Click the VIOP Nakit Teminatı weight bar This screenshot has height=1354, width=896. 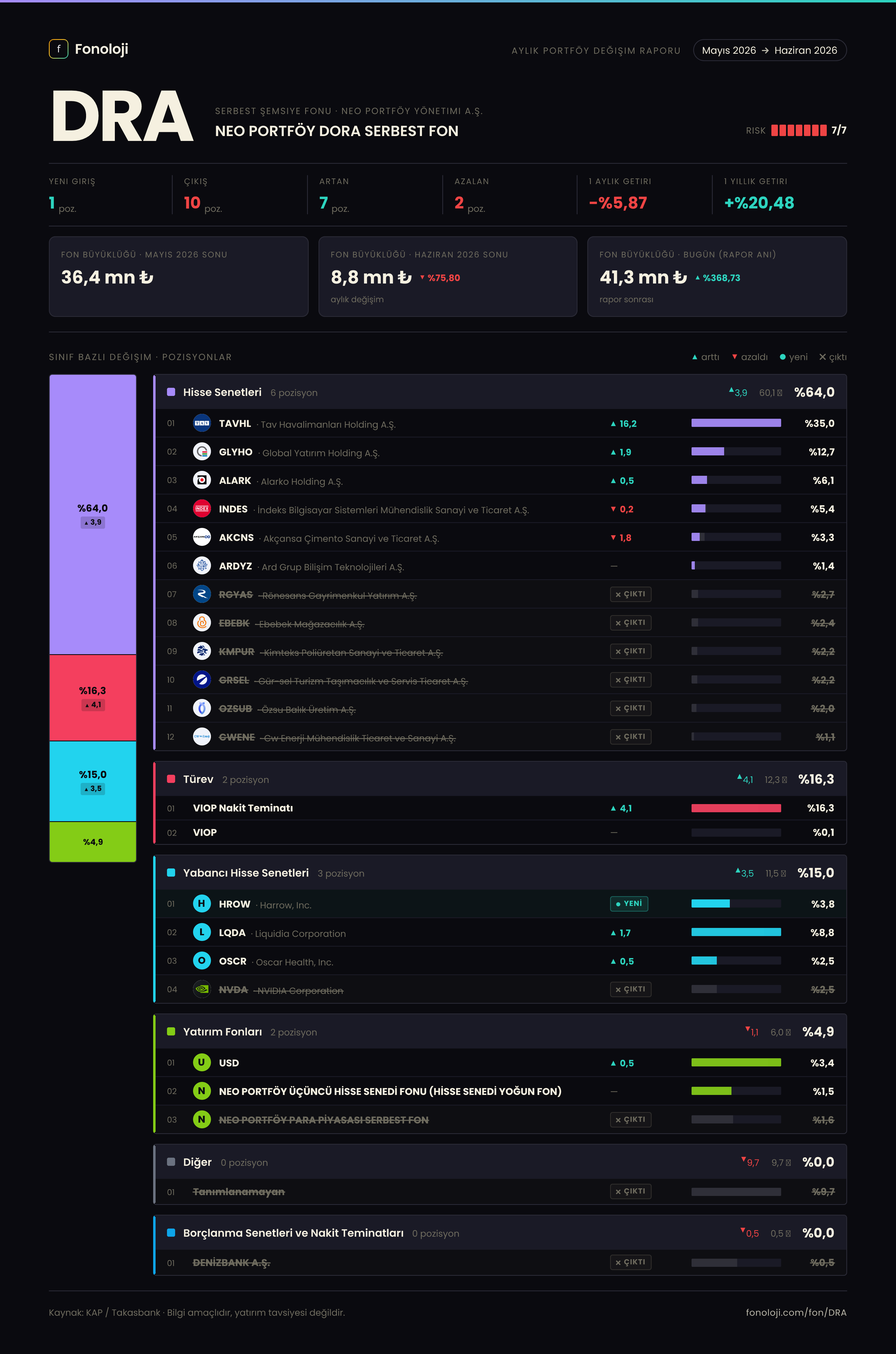click(736, 808)
